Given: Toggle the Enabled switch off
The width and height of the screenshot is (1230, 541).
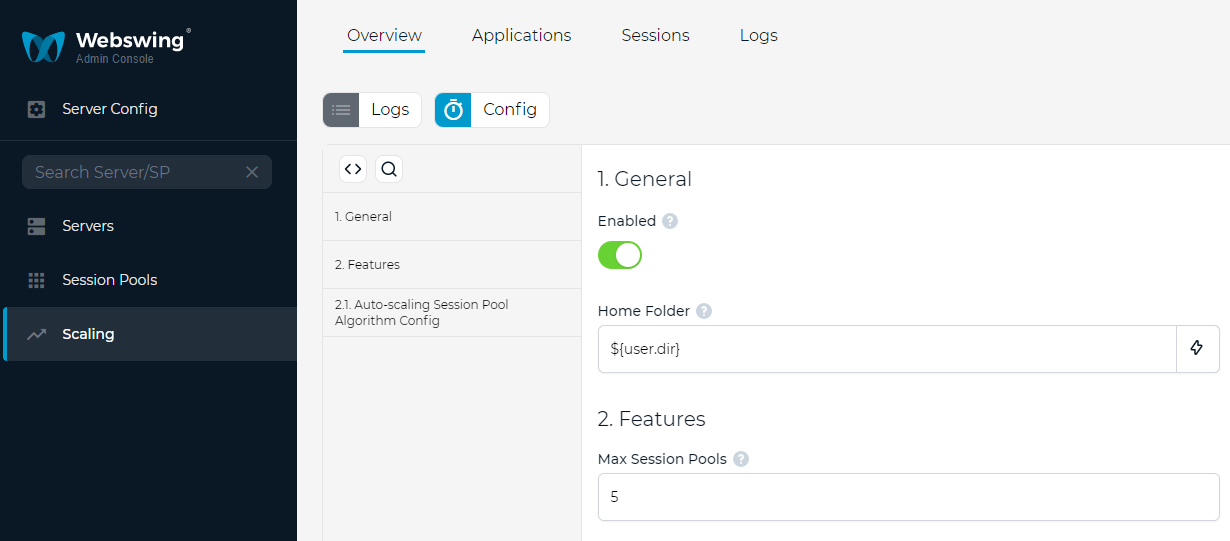Looking at the screenshot, I should (620, 255).
